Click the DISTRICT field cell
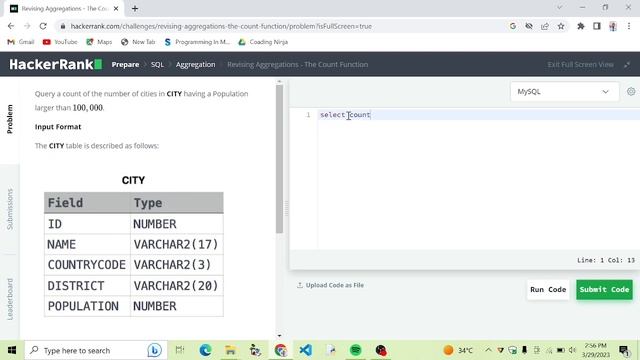Image resolution: width=640 pixels, height=360 pixels. point(87,286)
